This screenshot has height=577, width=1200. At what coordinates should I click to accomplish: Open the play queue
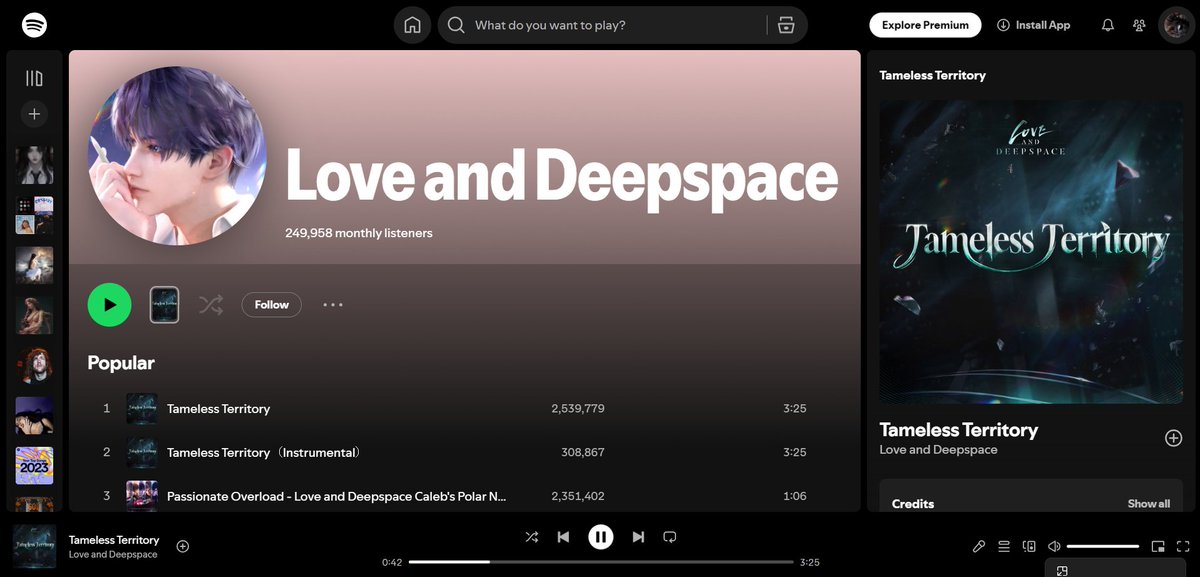pos(1004,546)
